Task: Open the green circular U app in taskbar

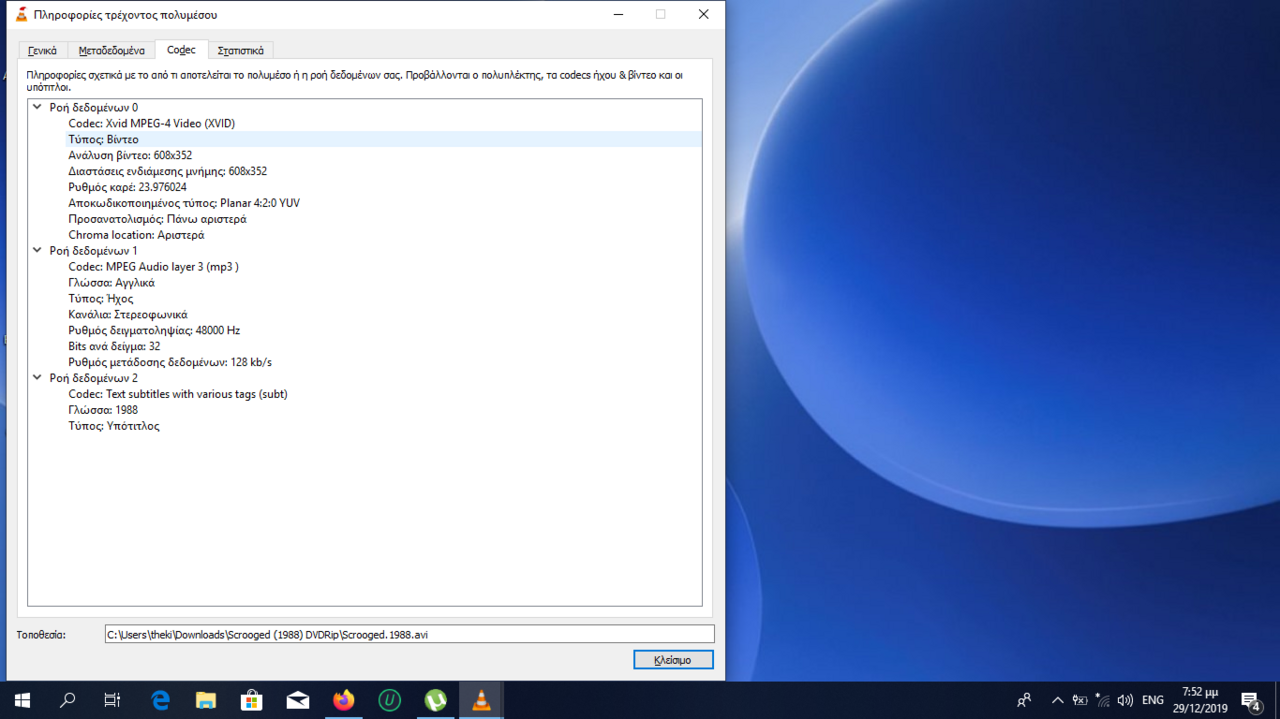Action: coord(390,700)
